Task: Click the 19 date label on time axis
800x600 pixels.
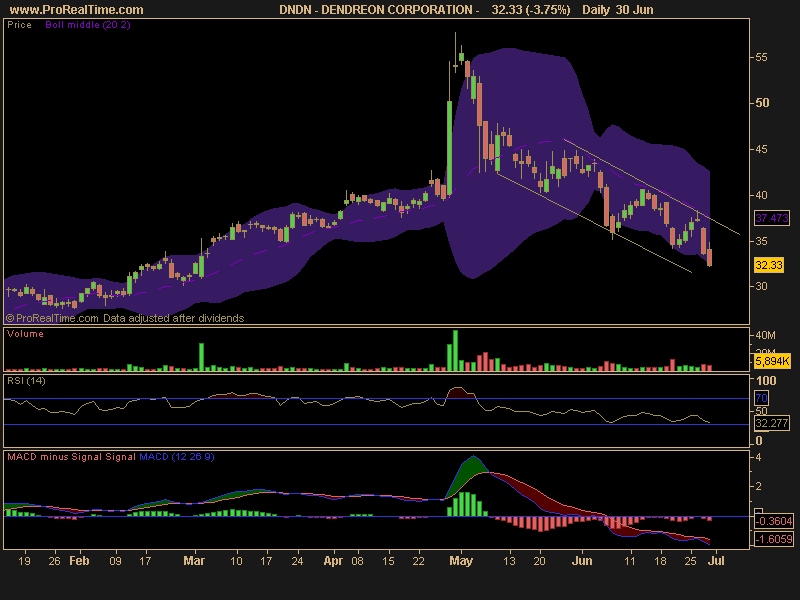Action: point(24,561)
